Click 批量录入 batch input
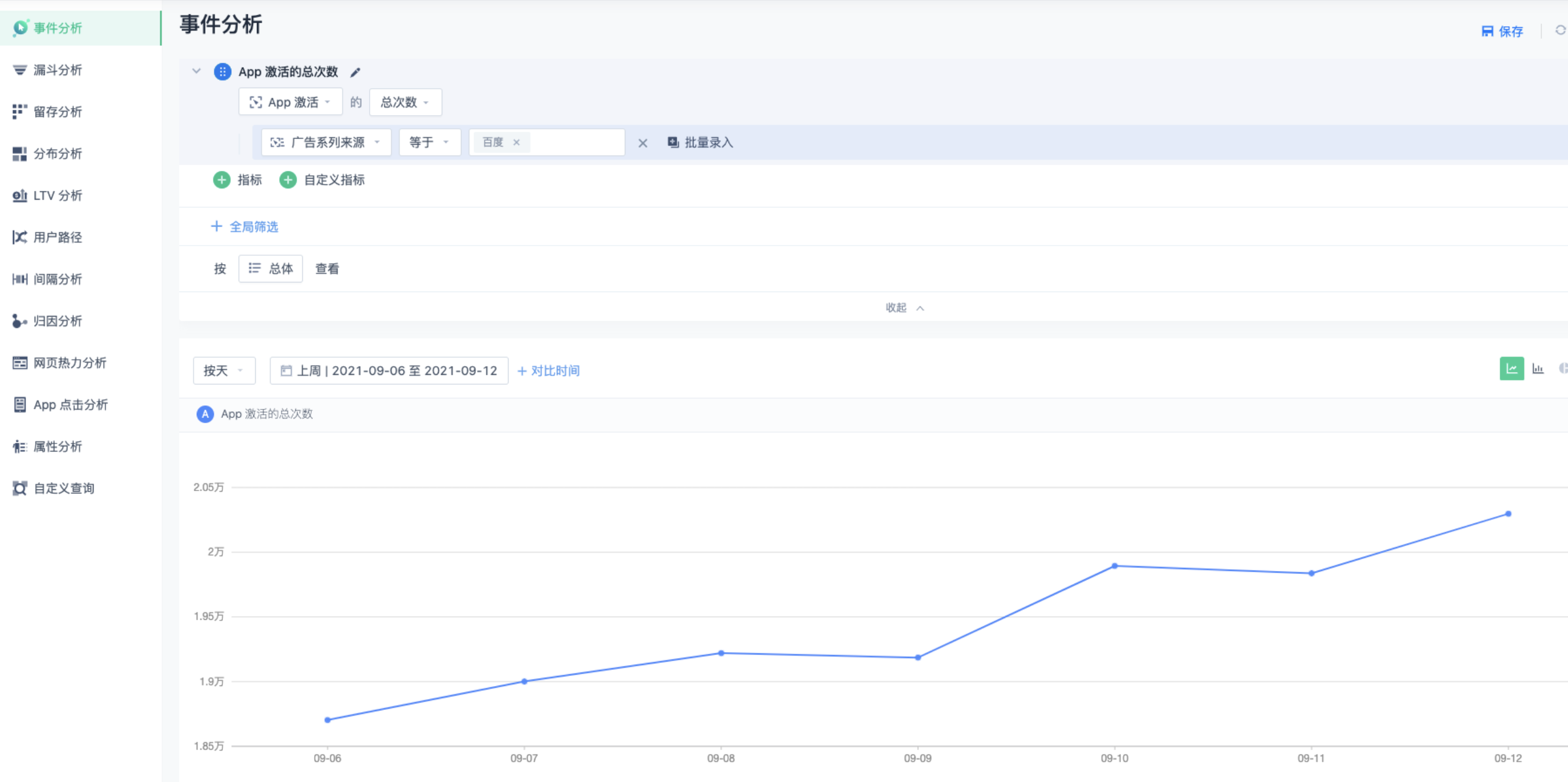Screen dimensions: 1568x782 (x=701, y=142)
